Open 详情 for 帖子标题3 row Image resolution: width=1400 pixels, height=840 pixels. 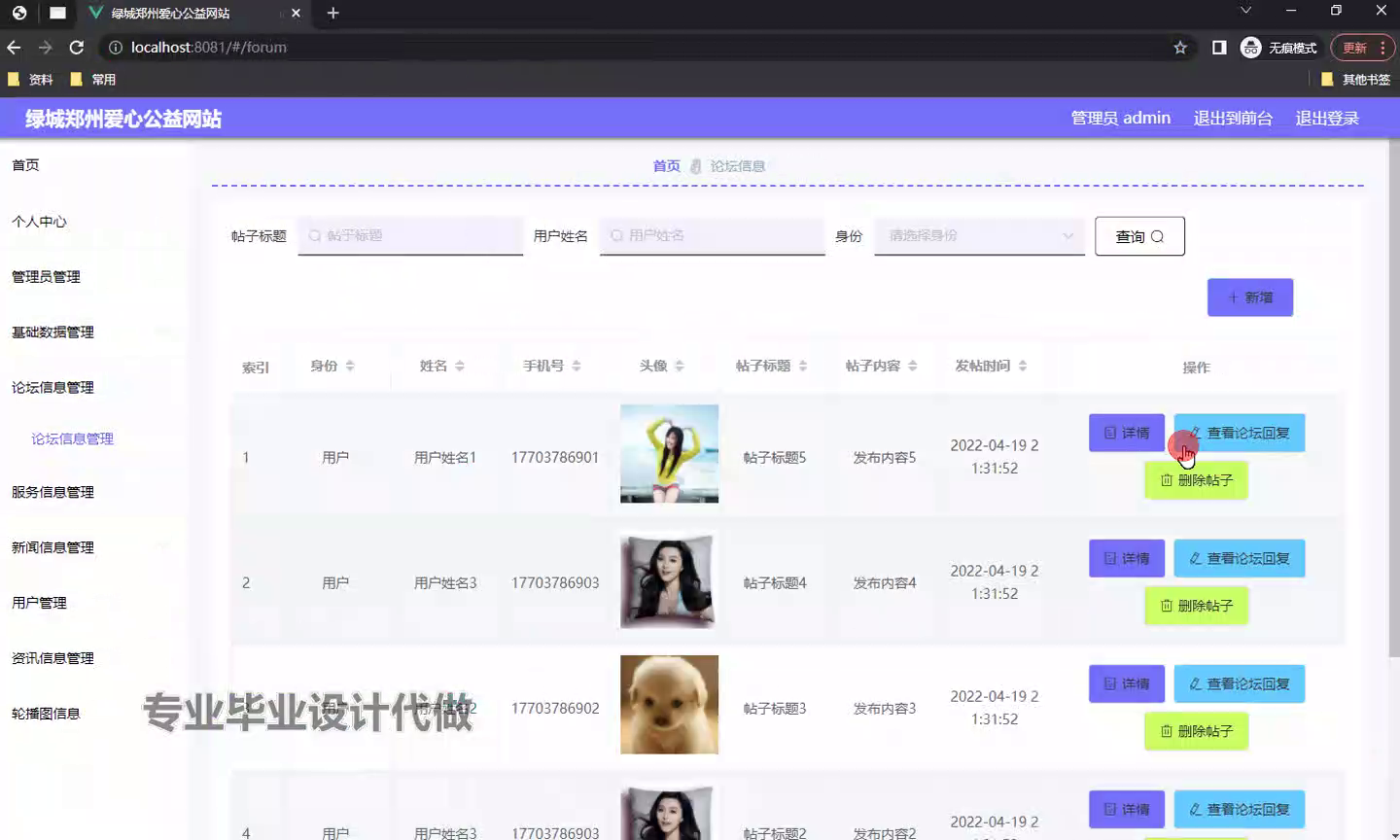click(x=1127, y=683)
